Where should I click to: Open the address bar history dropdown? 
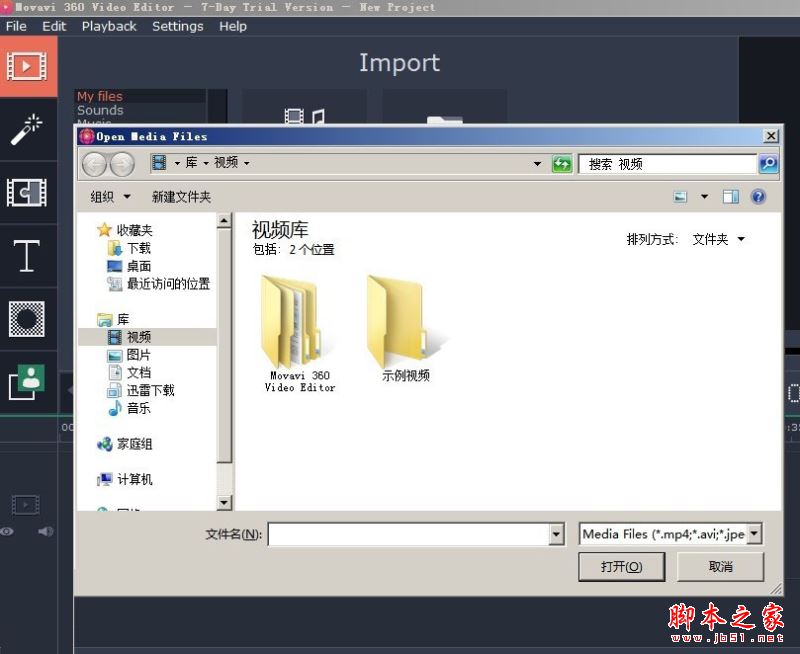pos(537,164)
